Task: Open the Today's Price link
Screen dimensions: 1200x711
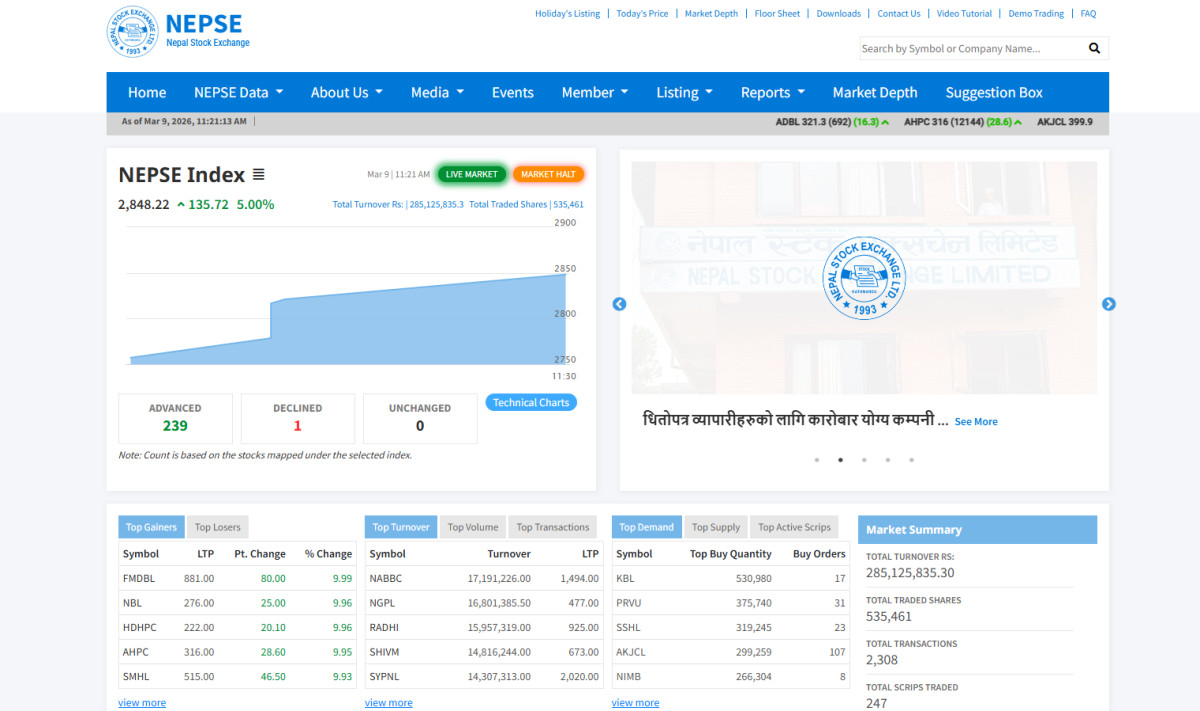Action: (642, 14)
